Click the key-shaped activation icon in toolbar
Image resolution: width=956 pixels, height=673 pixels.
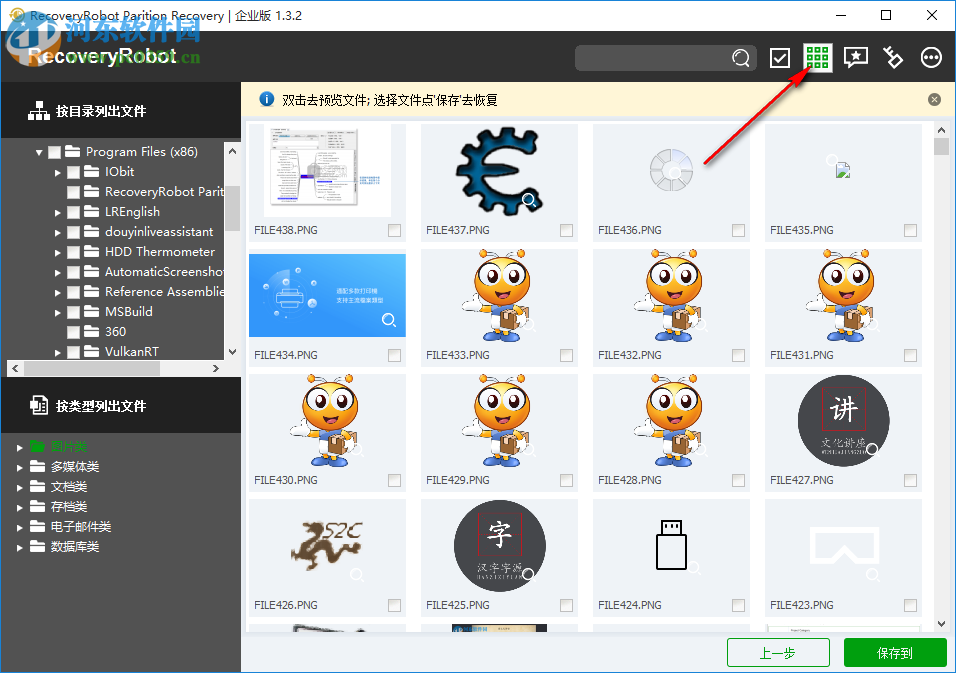(893, 57)
